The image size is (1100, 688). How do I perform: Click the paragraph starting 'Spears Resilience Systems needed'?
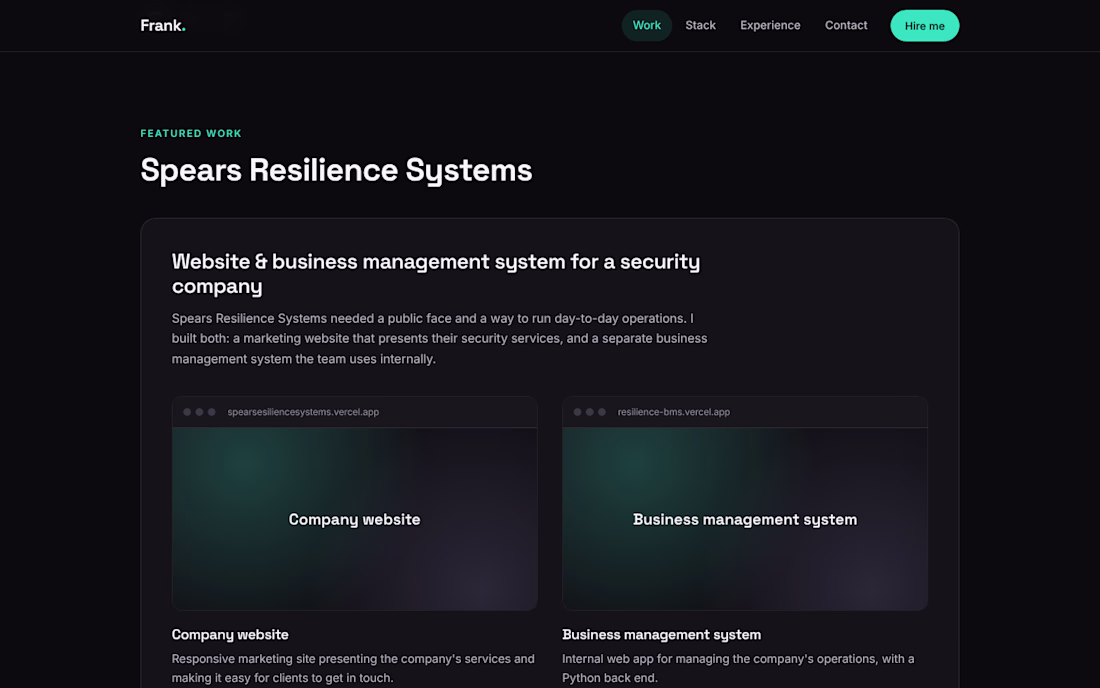click(439, 338)
